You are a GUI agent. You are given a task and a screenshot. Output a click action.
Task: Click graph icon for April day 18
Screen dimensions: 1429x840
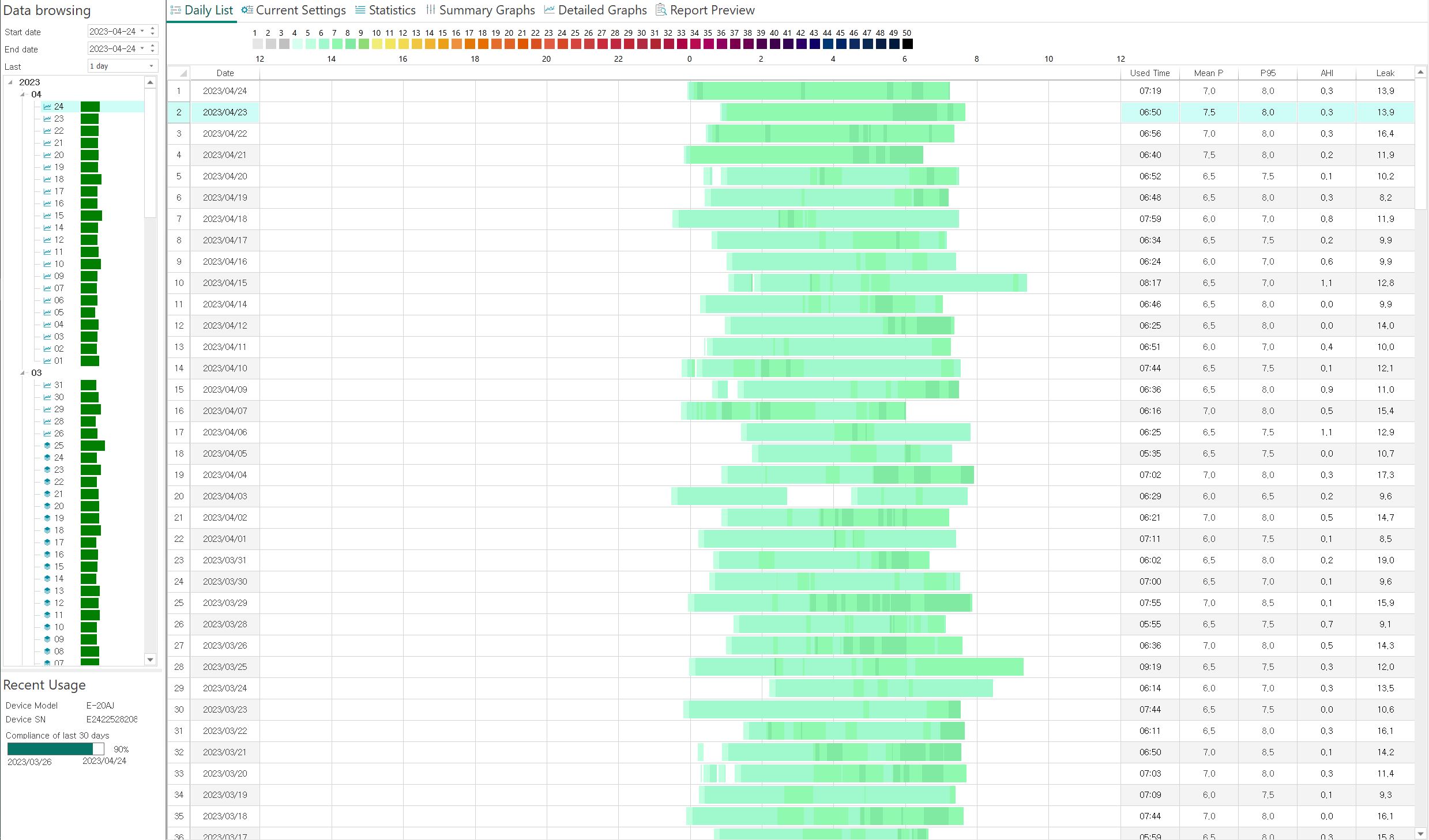[x=47, y=179]
